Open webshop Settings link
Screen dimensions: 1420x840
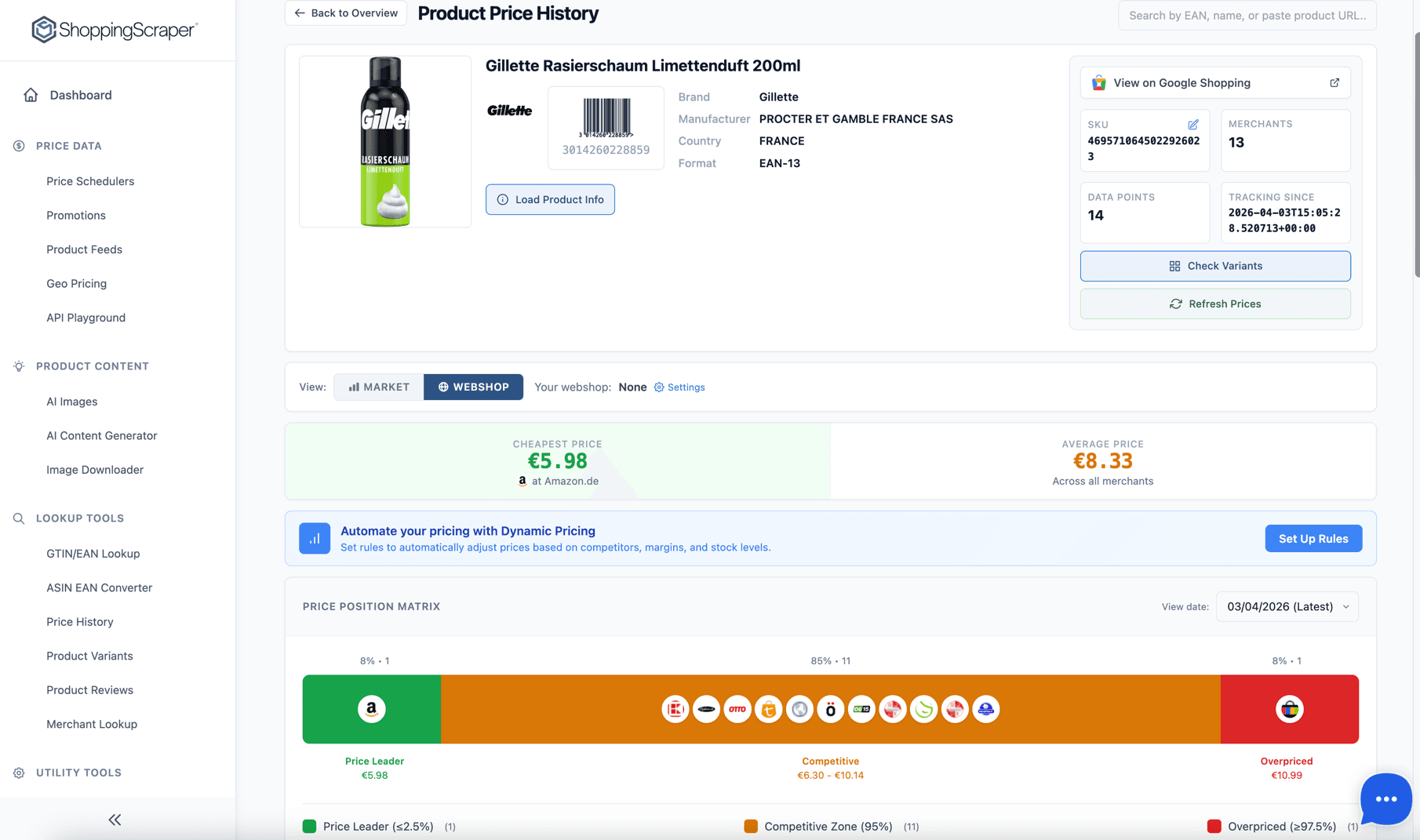[x=679, y=387]
